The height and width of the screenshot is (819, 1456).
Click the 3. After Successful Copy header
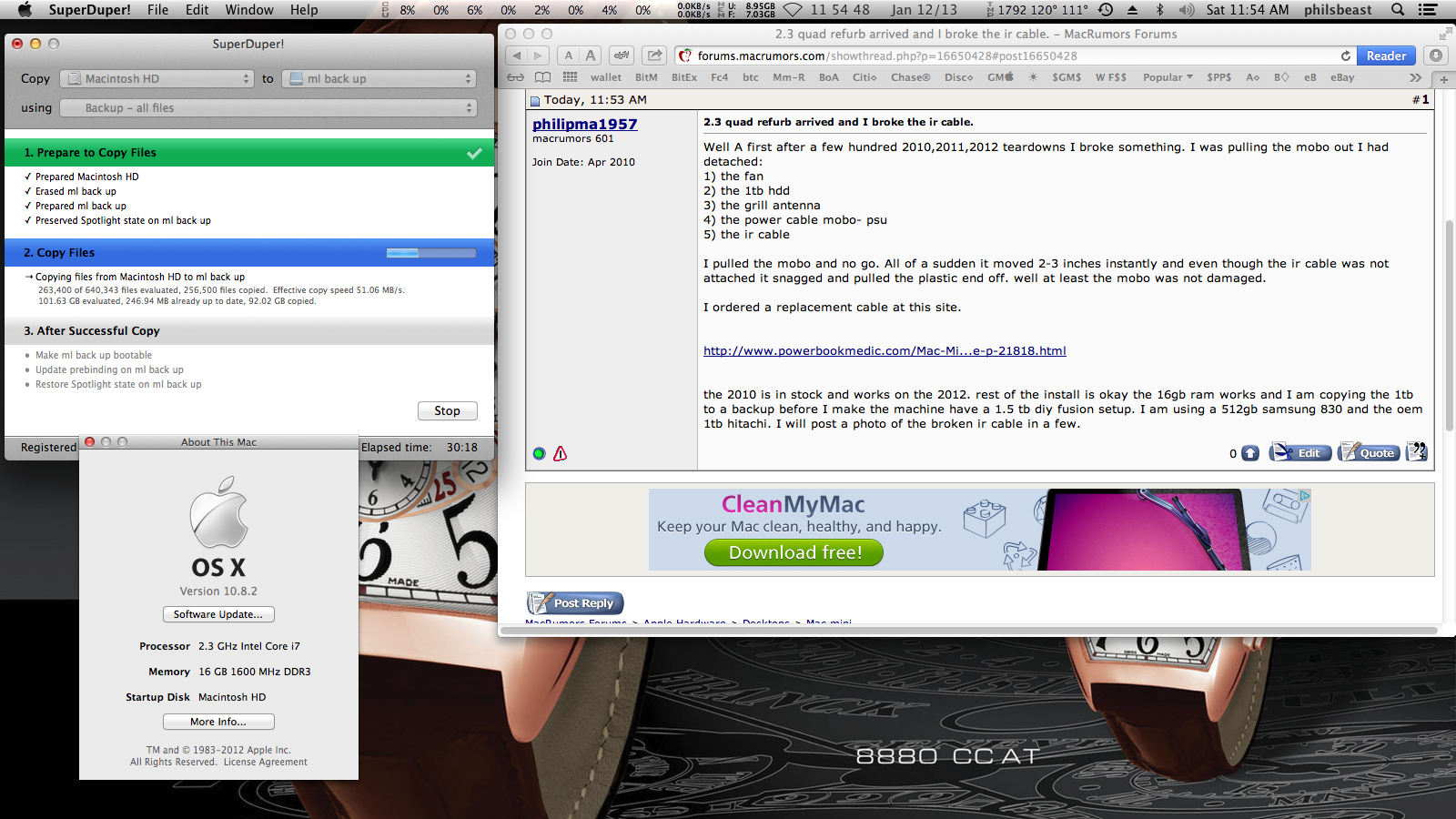click(x=249, y=331)
